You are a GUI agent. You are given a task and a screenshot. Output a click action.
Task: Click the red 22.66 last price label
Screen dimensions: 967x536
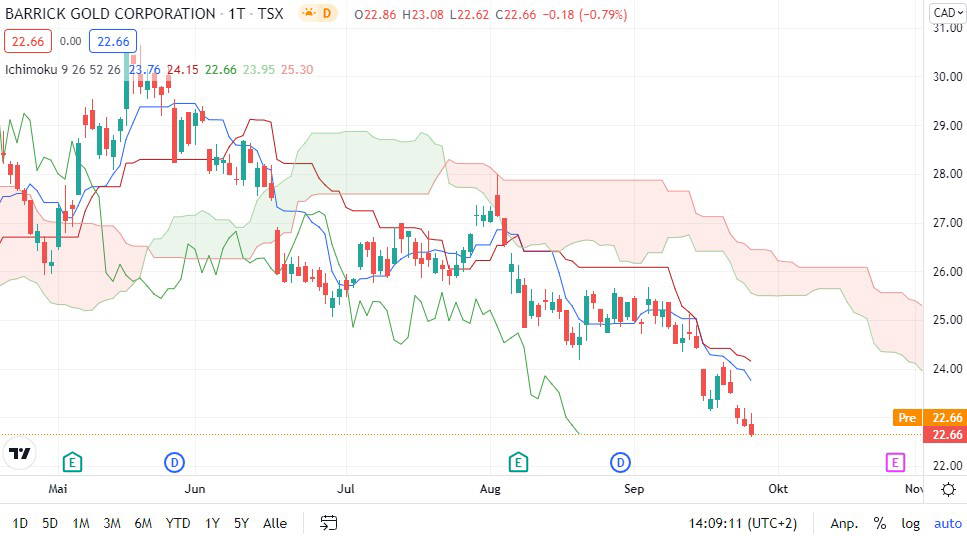944,434
